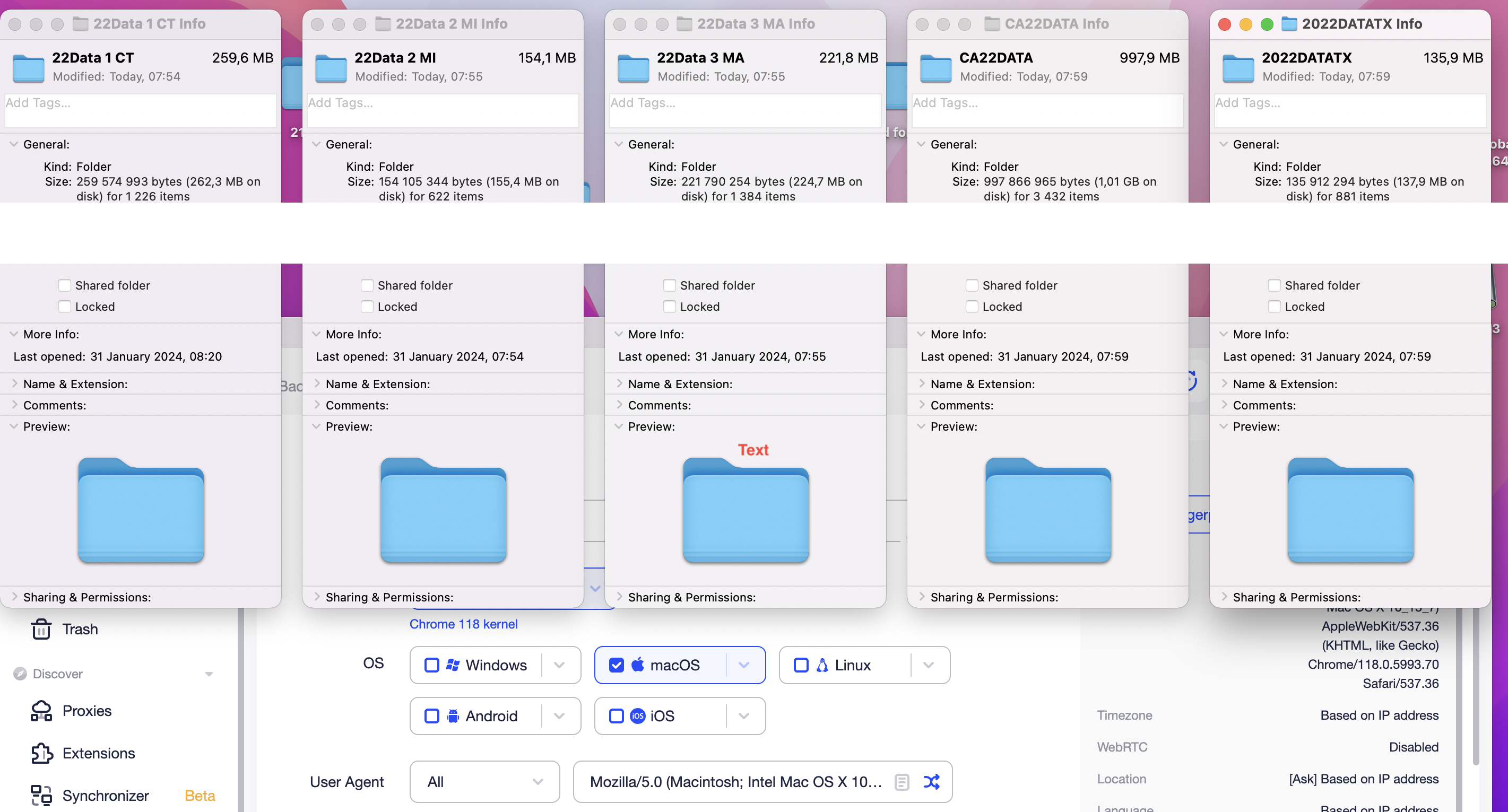This screenshot has width=1508, height=812.
Task: Click the Windows logo in OS options
Action: pyautogui.click(x=452, y=665)
